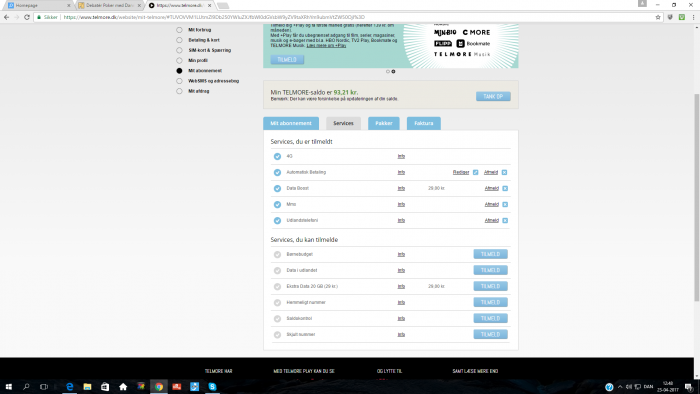Click the blue checkmark icon beside 4G
Screen dimensions: 700x394
[x=277, y=156]
